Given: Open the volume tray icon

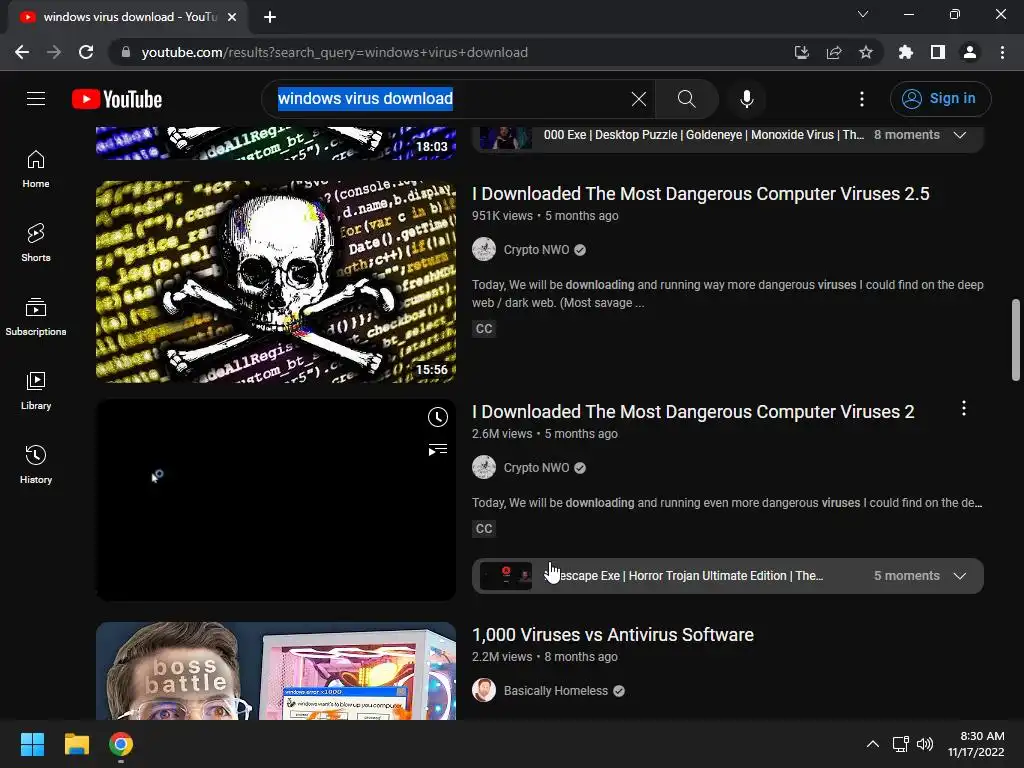Looking at the screenshot, I should click(925, 744).
